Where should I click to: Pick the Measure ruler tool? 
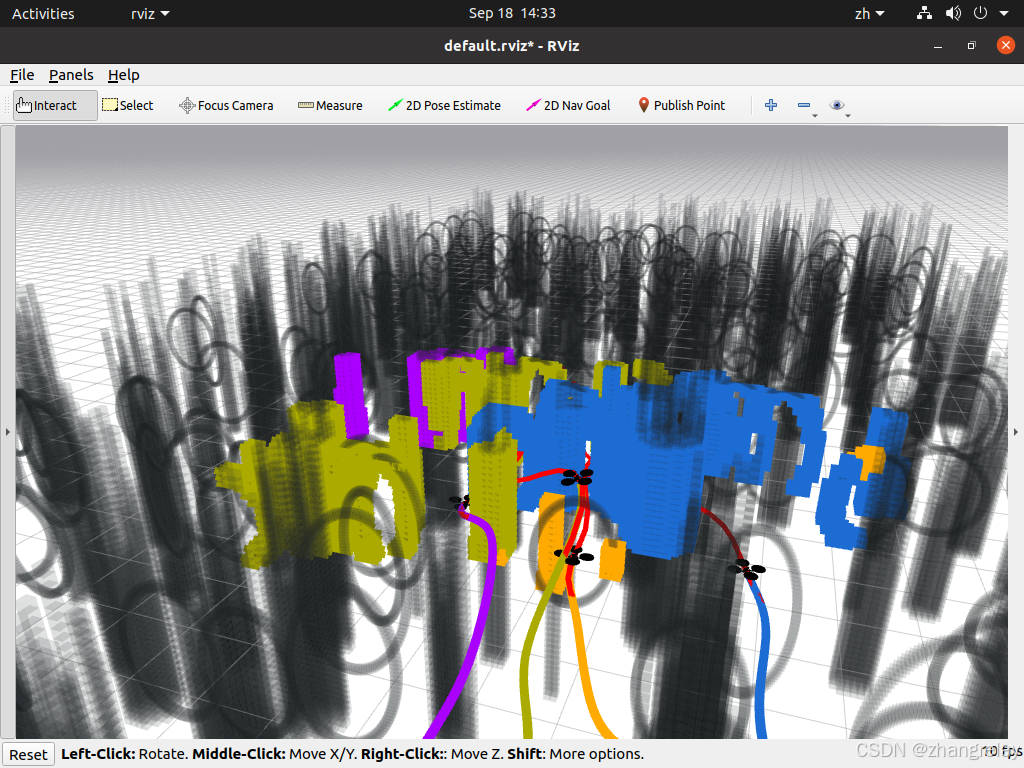pos(330,105)
